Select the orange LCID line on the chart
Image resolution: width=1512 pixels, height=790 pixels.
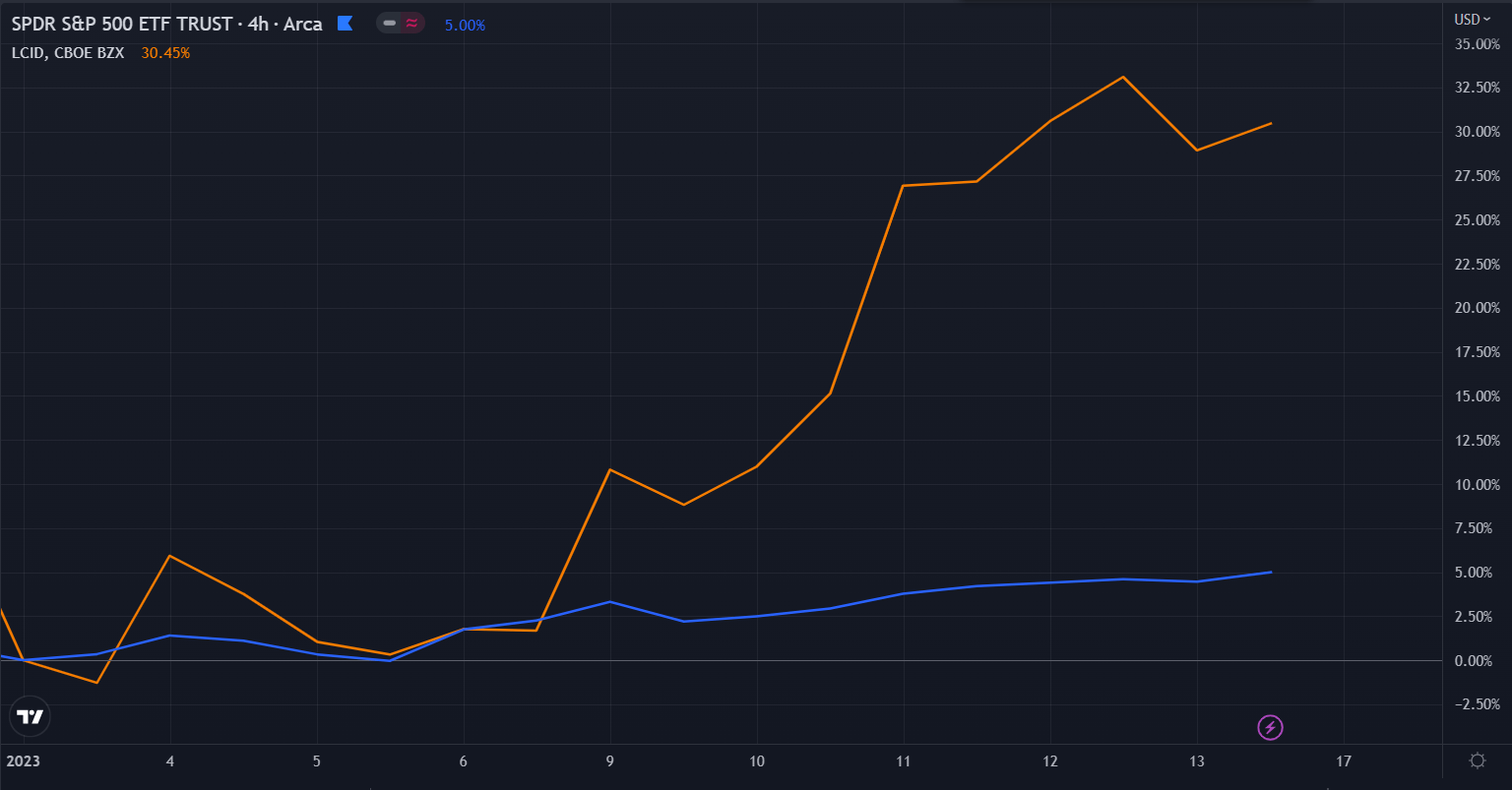click(x=866, y=290)
